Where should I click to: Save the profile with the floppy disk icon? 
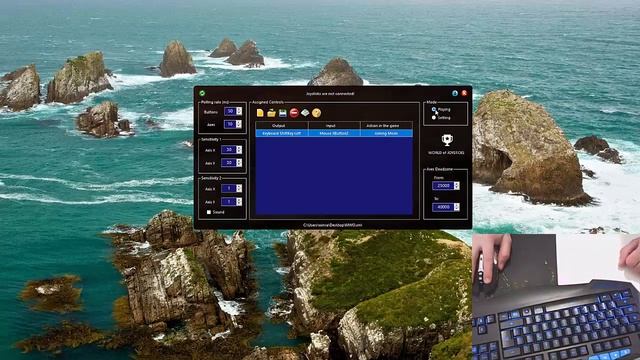[282, 113]
